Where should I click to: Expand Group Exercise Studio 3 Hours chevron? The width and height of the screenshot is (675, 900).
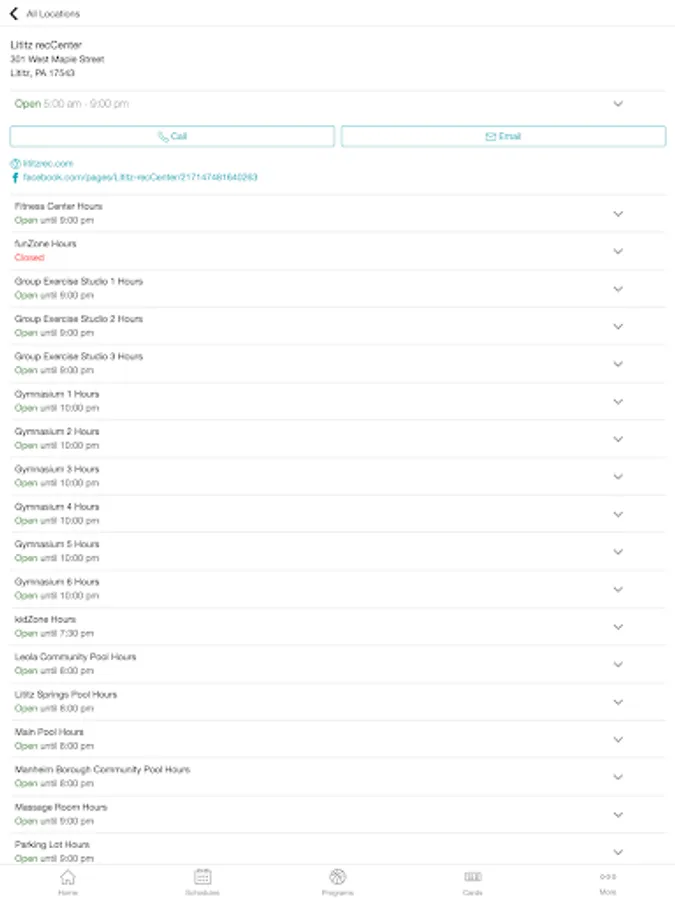[x=618, y=364]
